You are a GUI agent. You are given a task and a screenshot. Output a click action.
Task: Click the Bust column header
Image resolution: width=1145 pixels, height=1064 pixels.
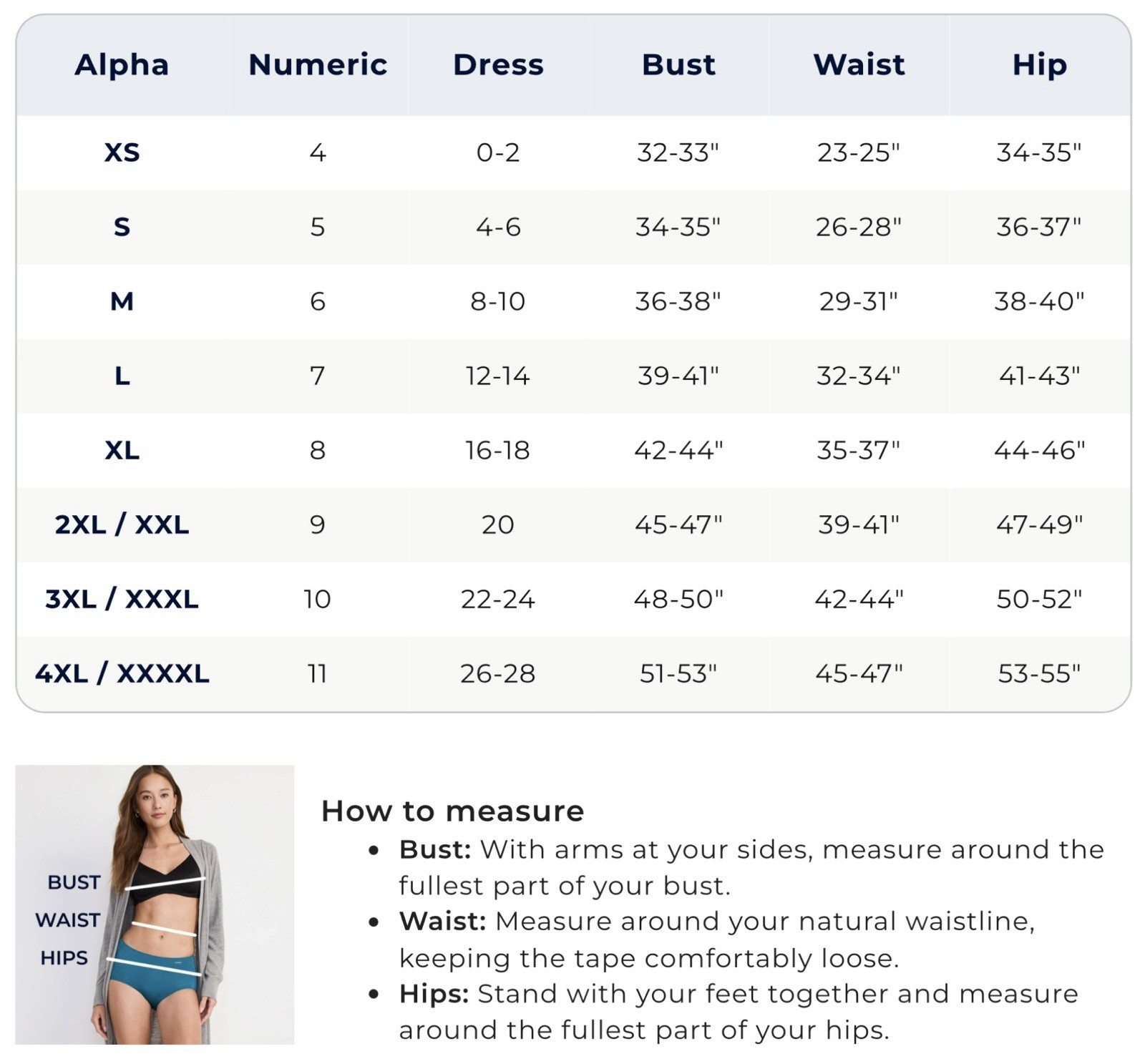tap(678, 65)
